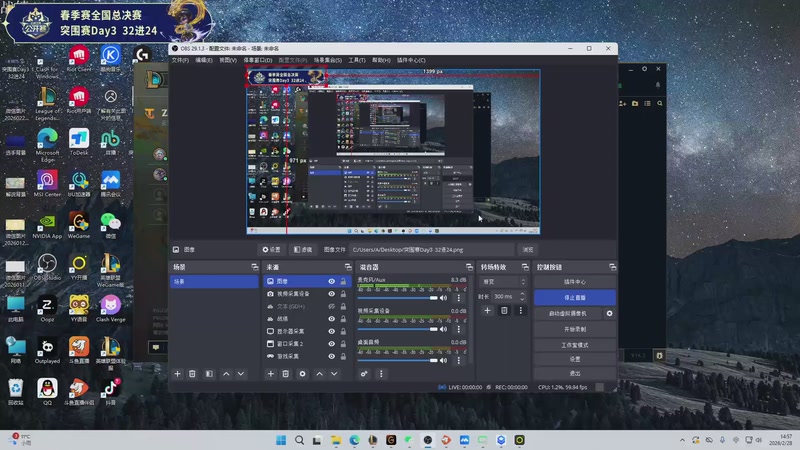Remove the selected scene with the trash icon

[x=193, y=374]
